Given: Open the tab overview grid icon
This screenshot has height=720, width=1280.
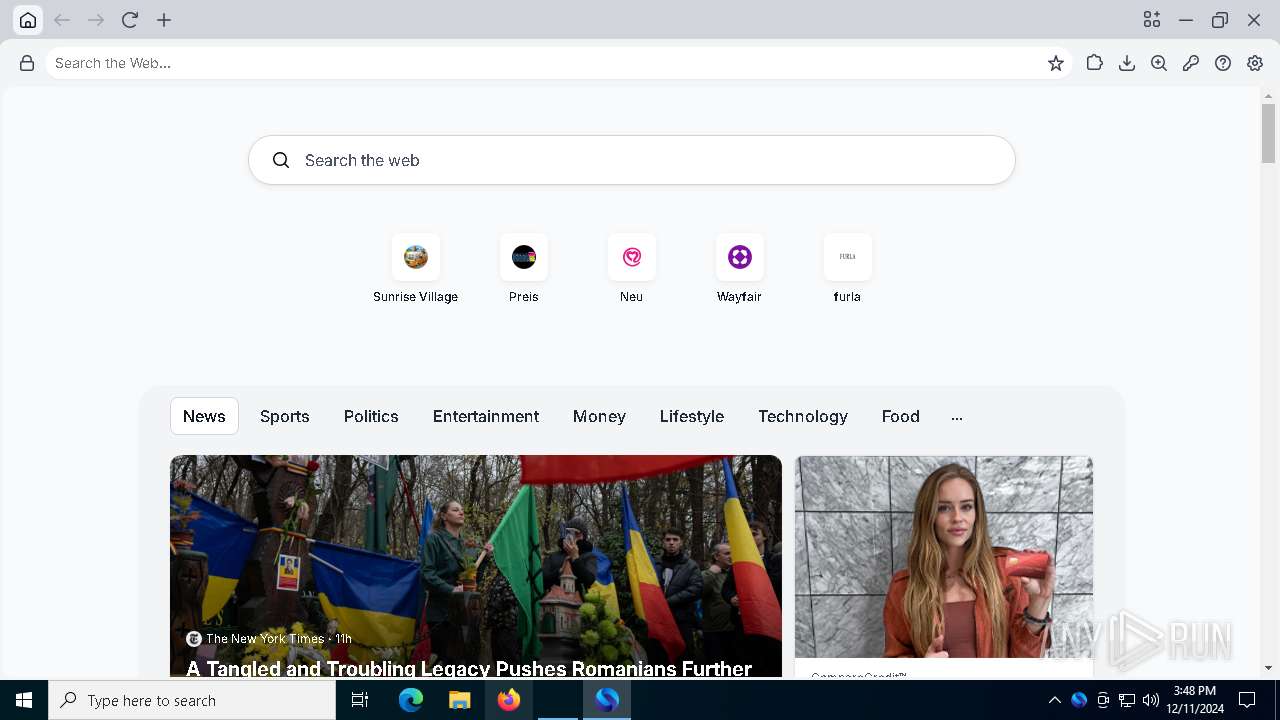Looking at the screenshot, I should tap(1152, 20).
